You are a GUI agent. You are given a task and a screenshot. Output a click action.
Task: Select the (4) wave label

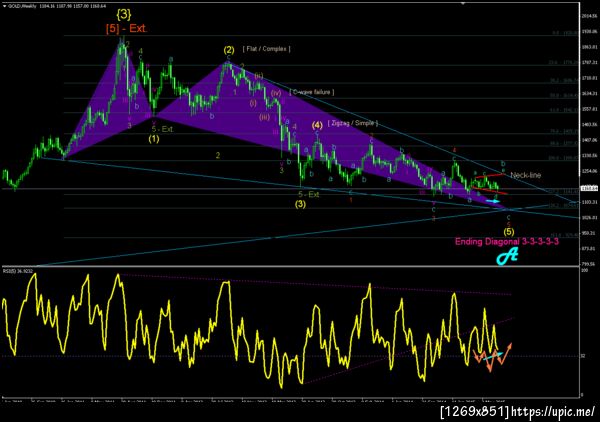(x=317, y=125)
